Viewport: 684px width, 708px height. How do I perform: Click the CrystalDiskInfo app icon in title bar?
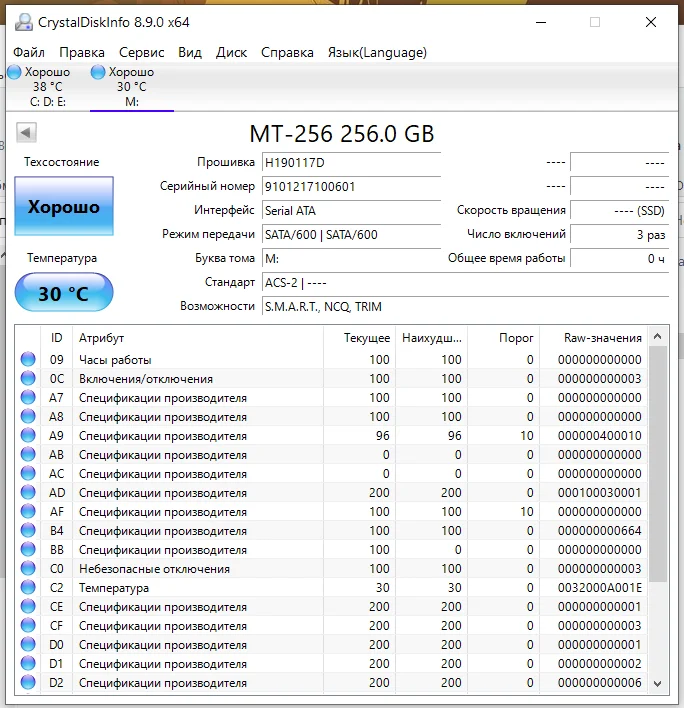coord(23,22)
